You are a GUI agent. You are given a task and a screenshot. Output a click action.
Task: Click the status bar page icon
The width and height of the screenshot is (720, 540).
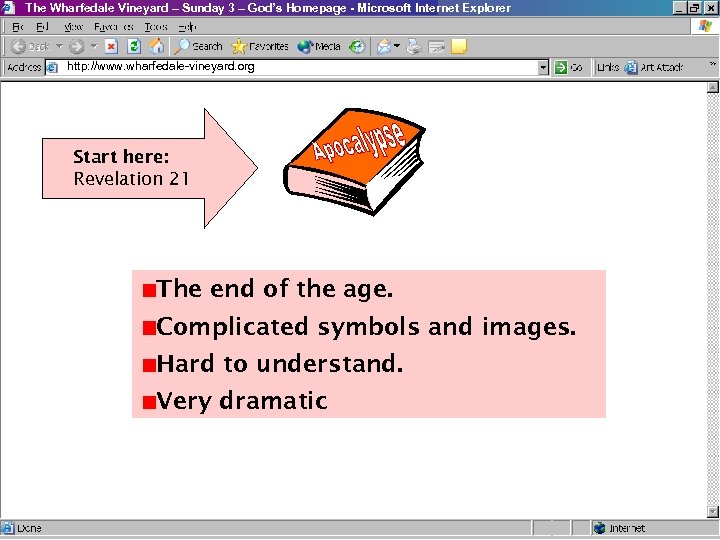point(7,528)
